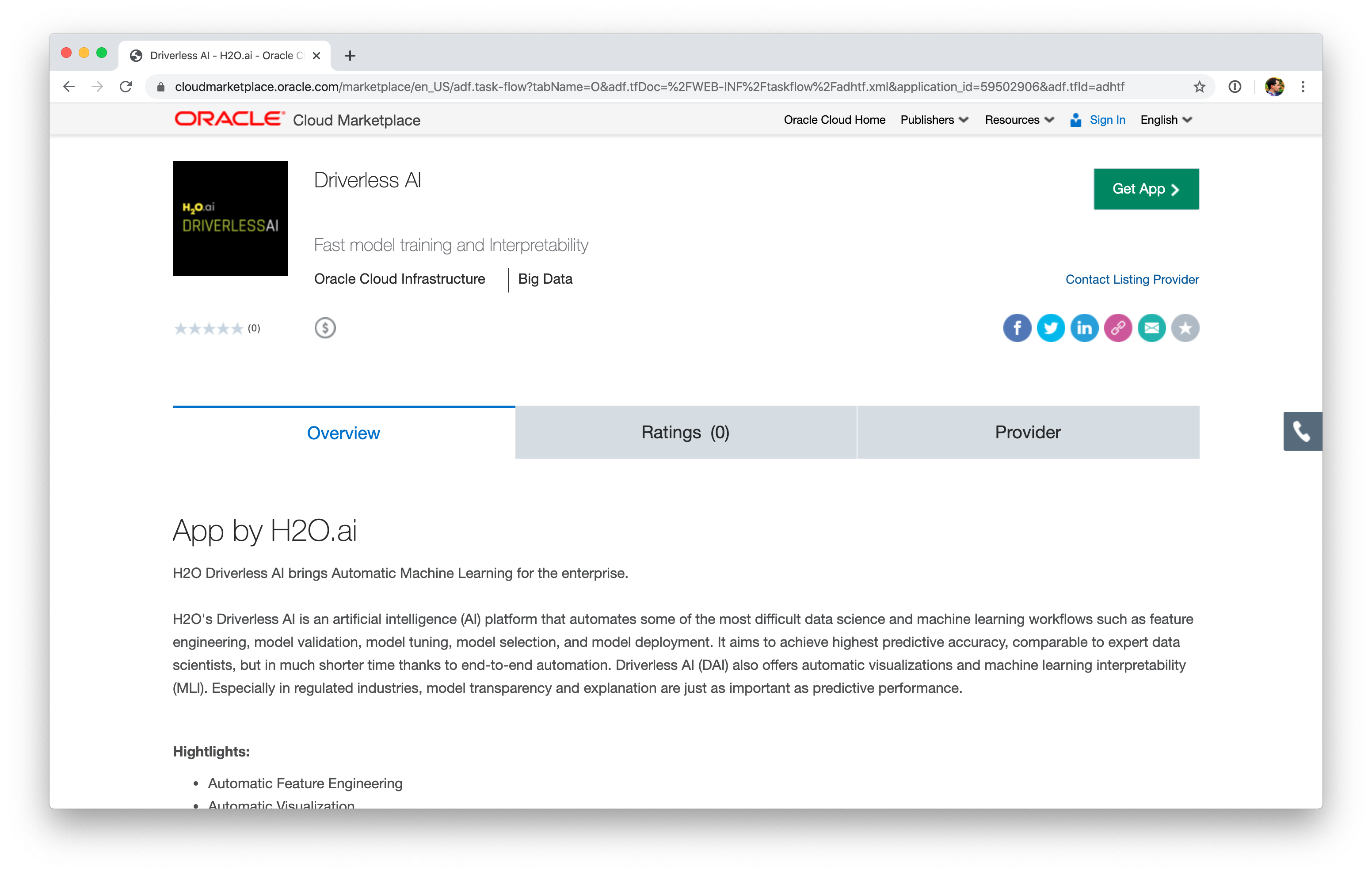Toggle the favorite star for Driverless AI
The height and width of the screenshot is (874, 1372).
1185,327
